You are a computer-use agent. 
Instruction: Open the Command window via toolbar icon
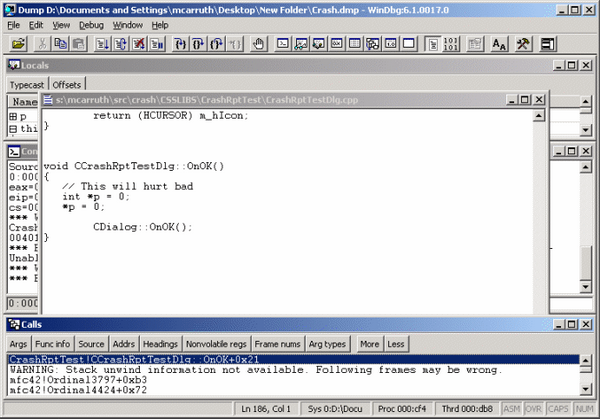point(283,44)
